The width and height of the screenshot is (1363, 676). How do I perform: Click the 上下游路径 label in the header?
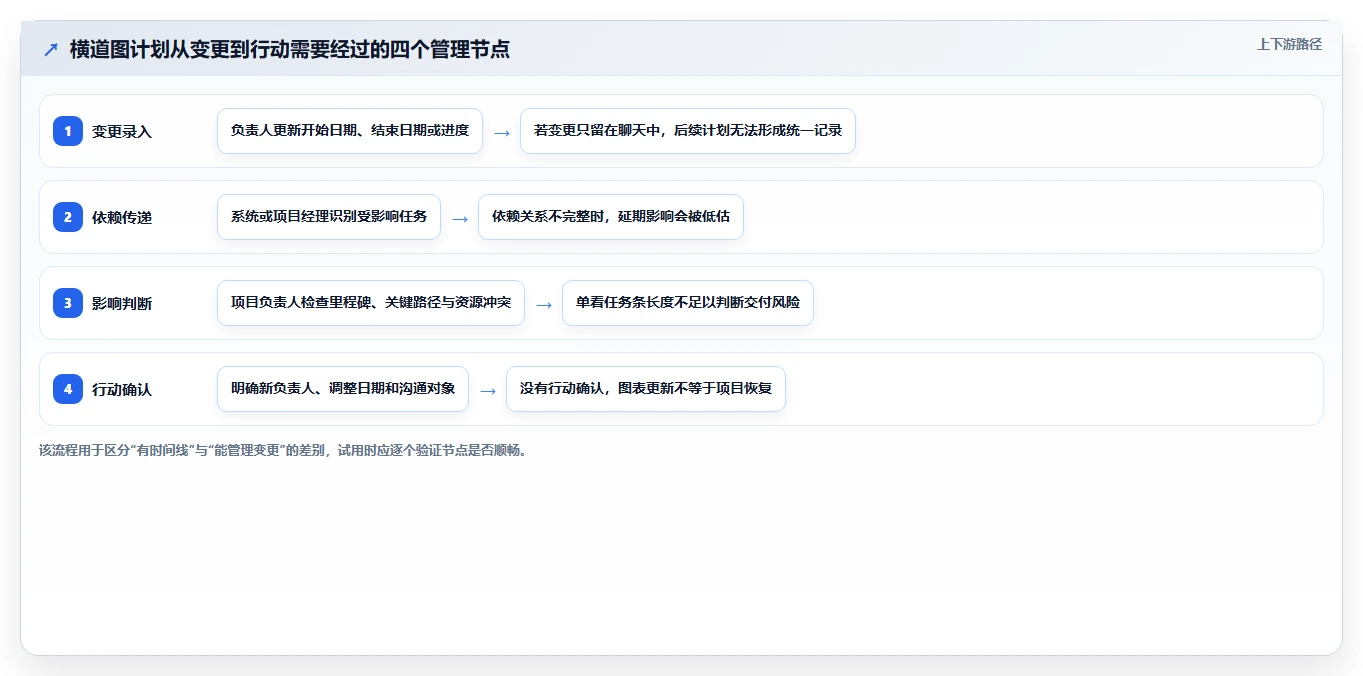(x=1289, y=44)
